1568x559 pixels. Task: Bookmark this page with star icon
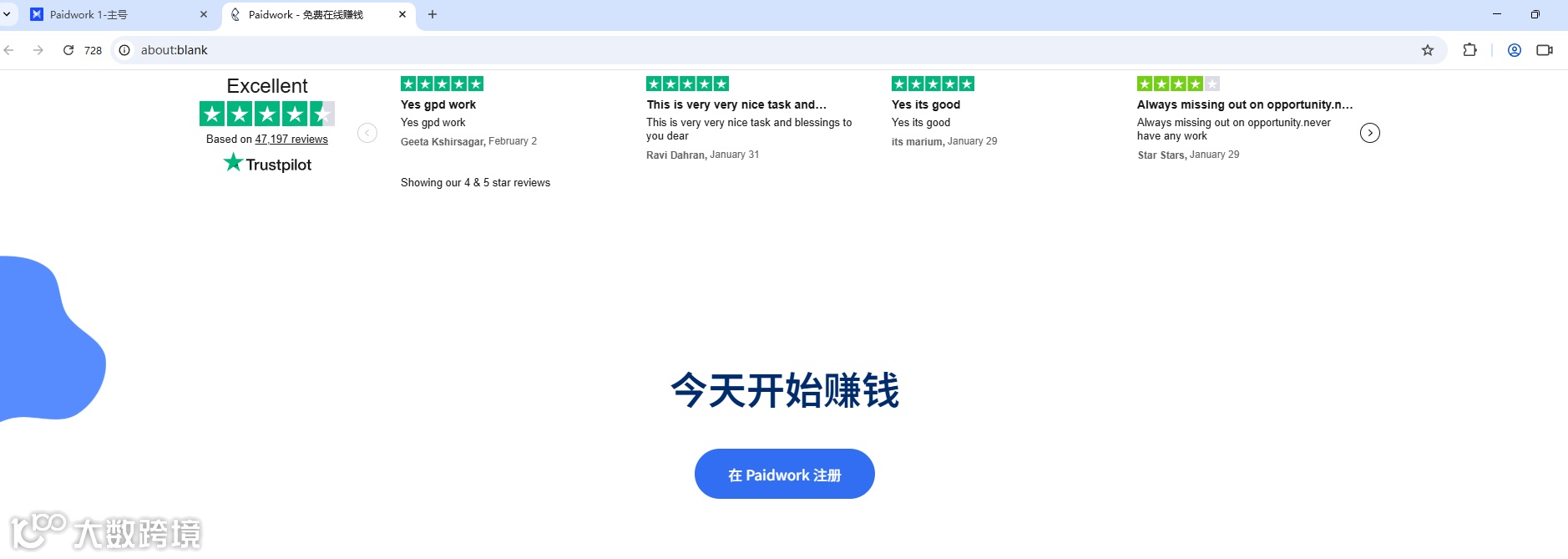[x=1428, y=50]
